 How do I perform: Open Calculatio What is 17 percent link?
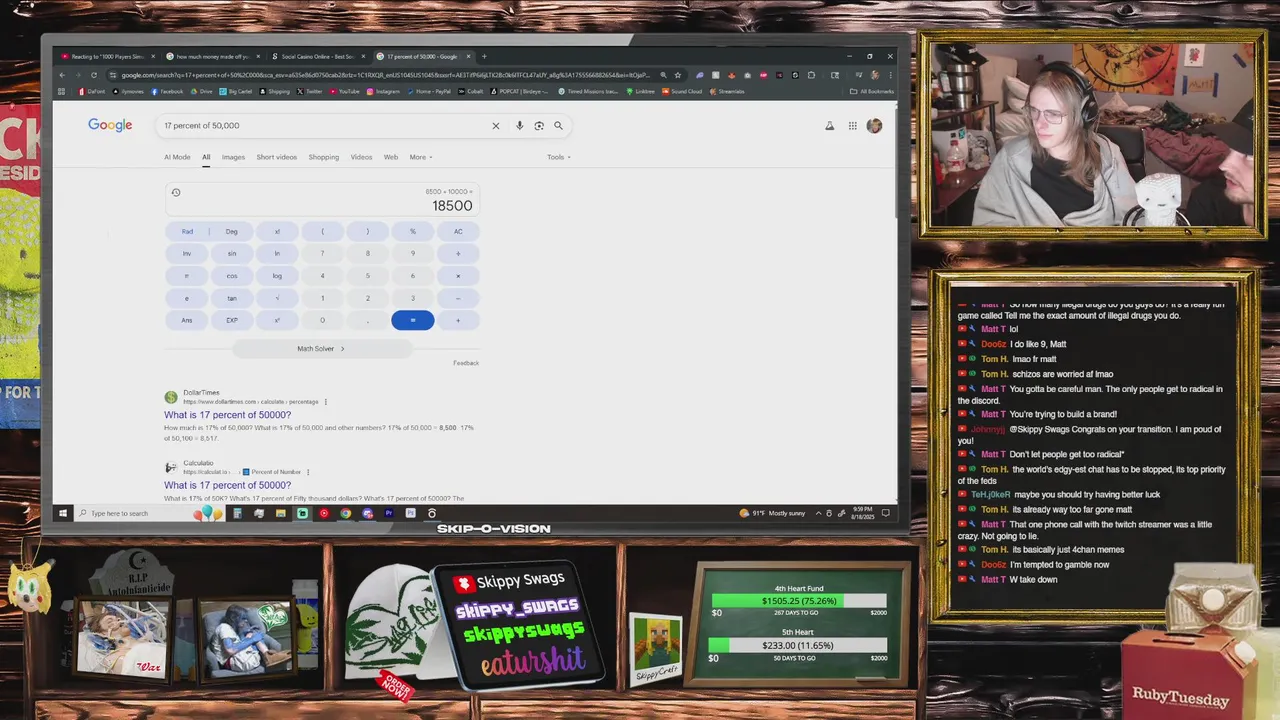pos(228,485)
